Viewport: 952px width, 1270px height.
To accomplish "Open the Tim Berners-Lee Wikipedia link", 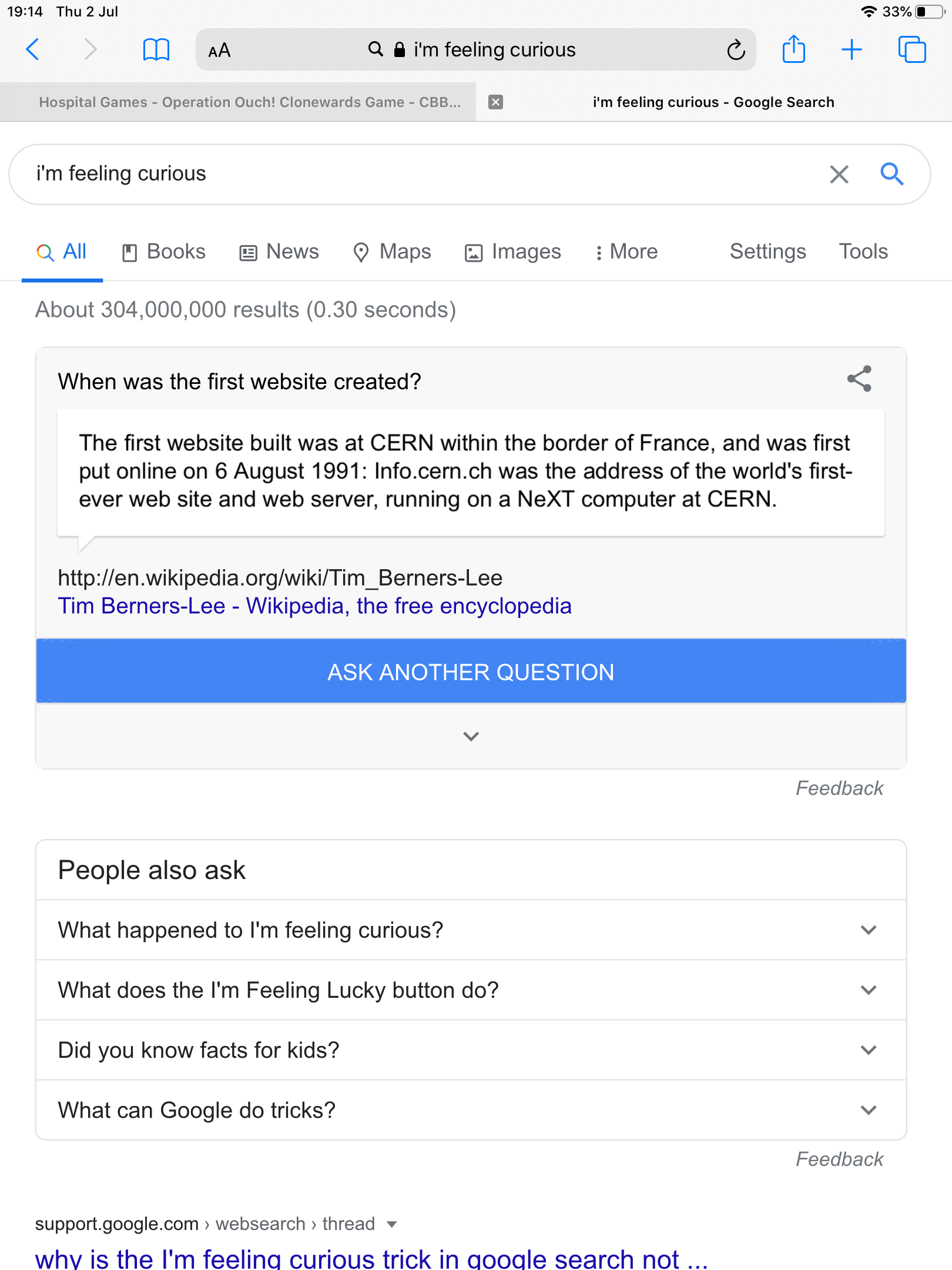I will 314,606.
